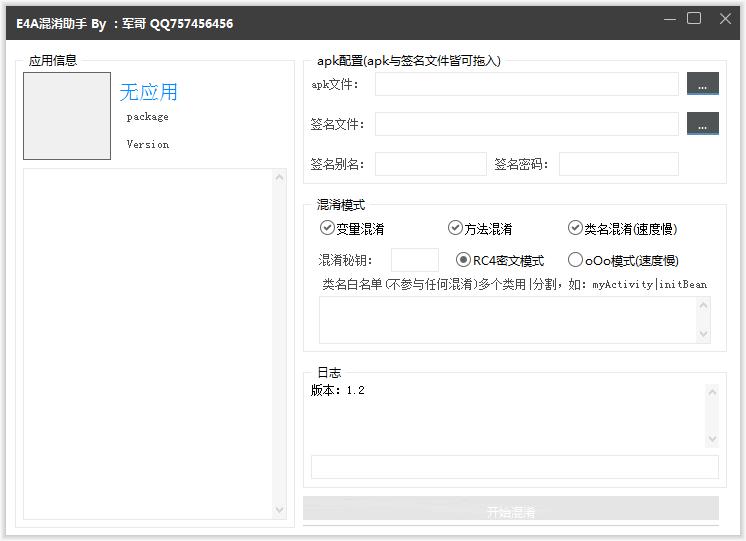Select the RC4密文模式 radio button
Screen dimensions: 746x541
(463, 260)
